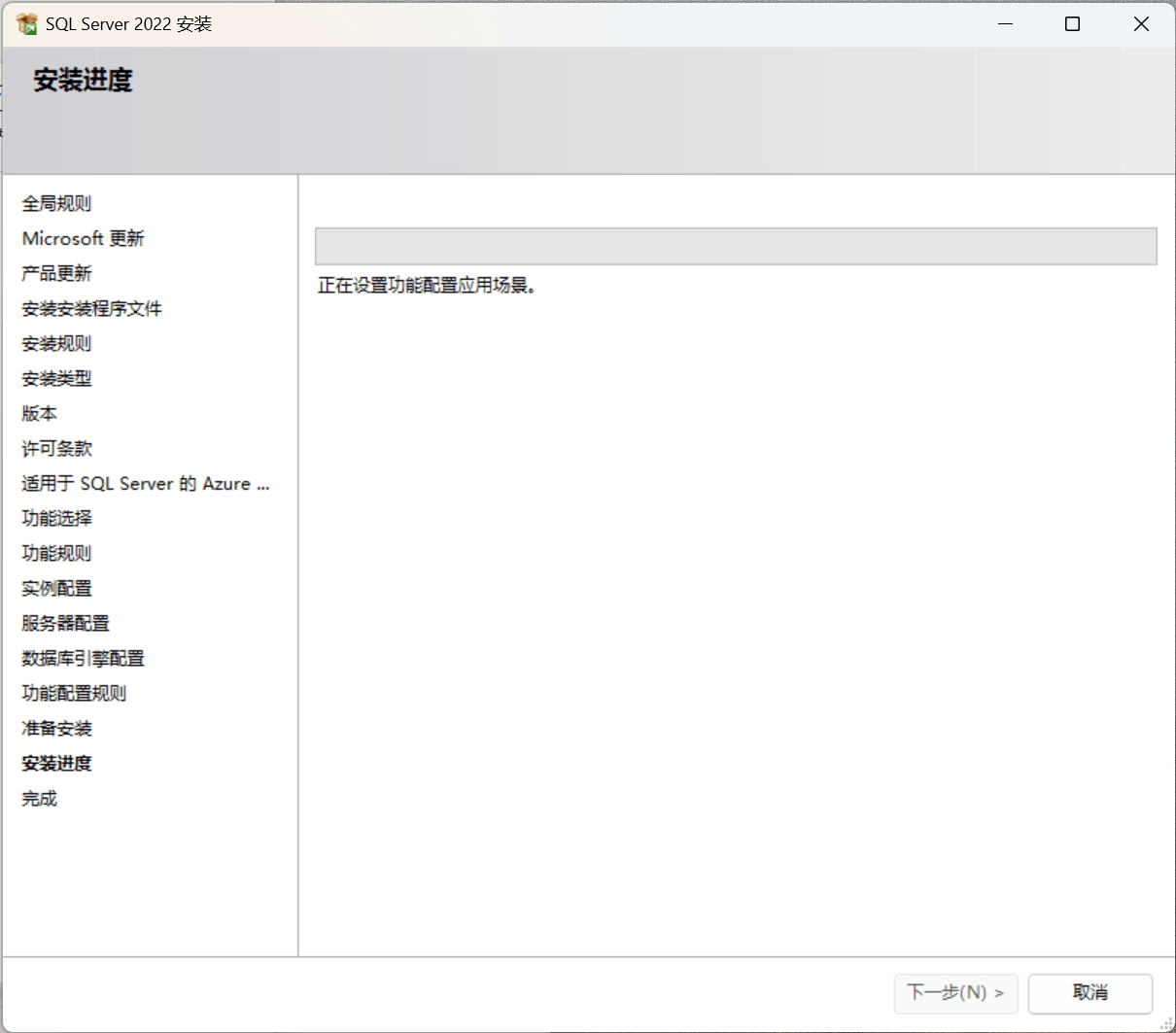Select the 功能规则 step

[x=56, y=553]
